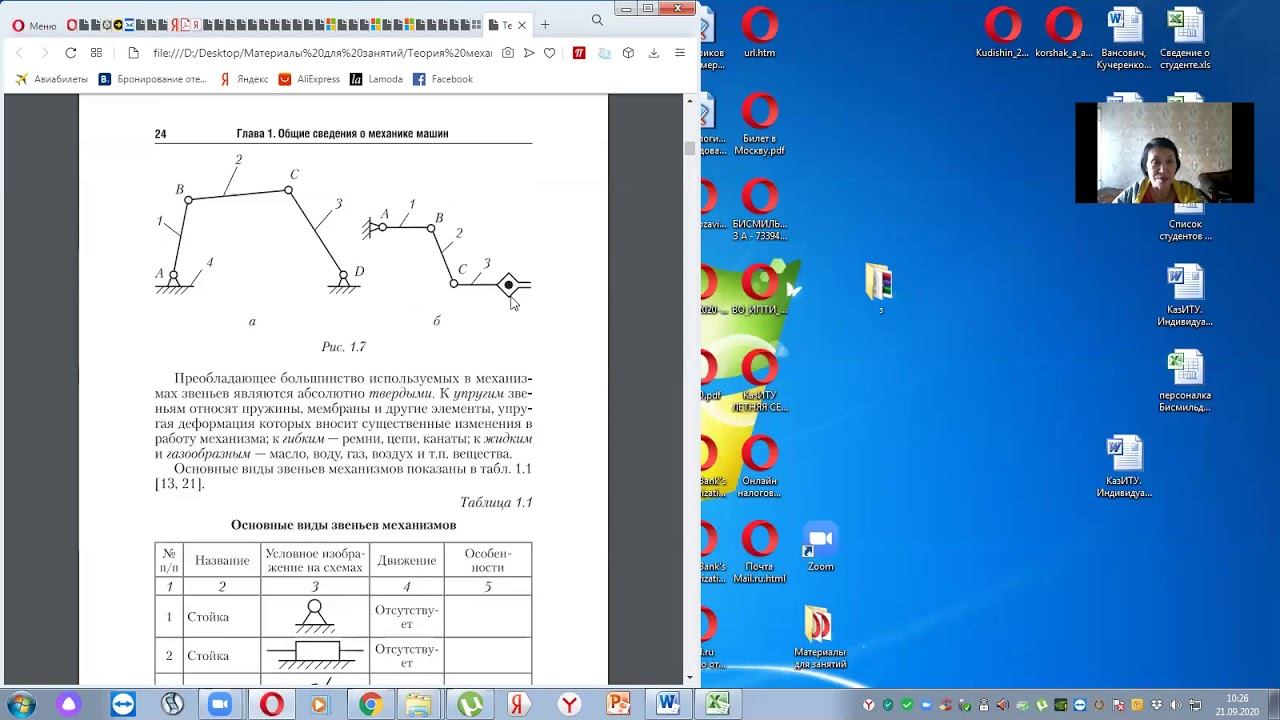The image size is (1280, 720).
Task: Open Почта Mail.ru.html desktop icon
Action: (760, 553)
